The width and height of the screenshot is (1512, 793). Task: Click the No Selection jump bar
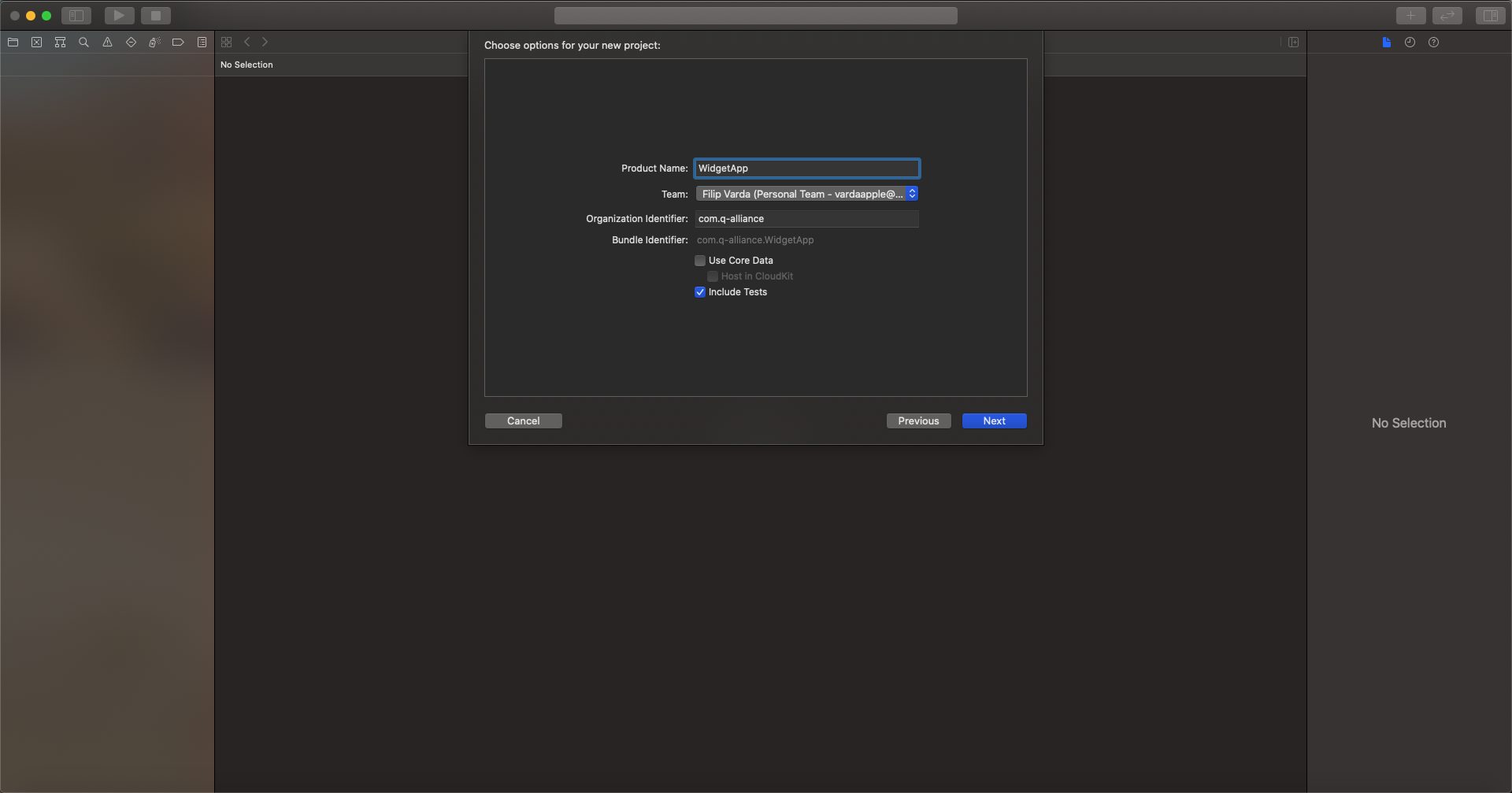click(x=246, y=65)
